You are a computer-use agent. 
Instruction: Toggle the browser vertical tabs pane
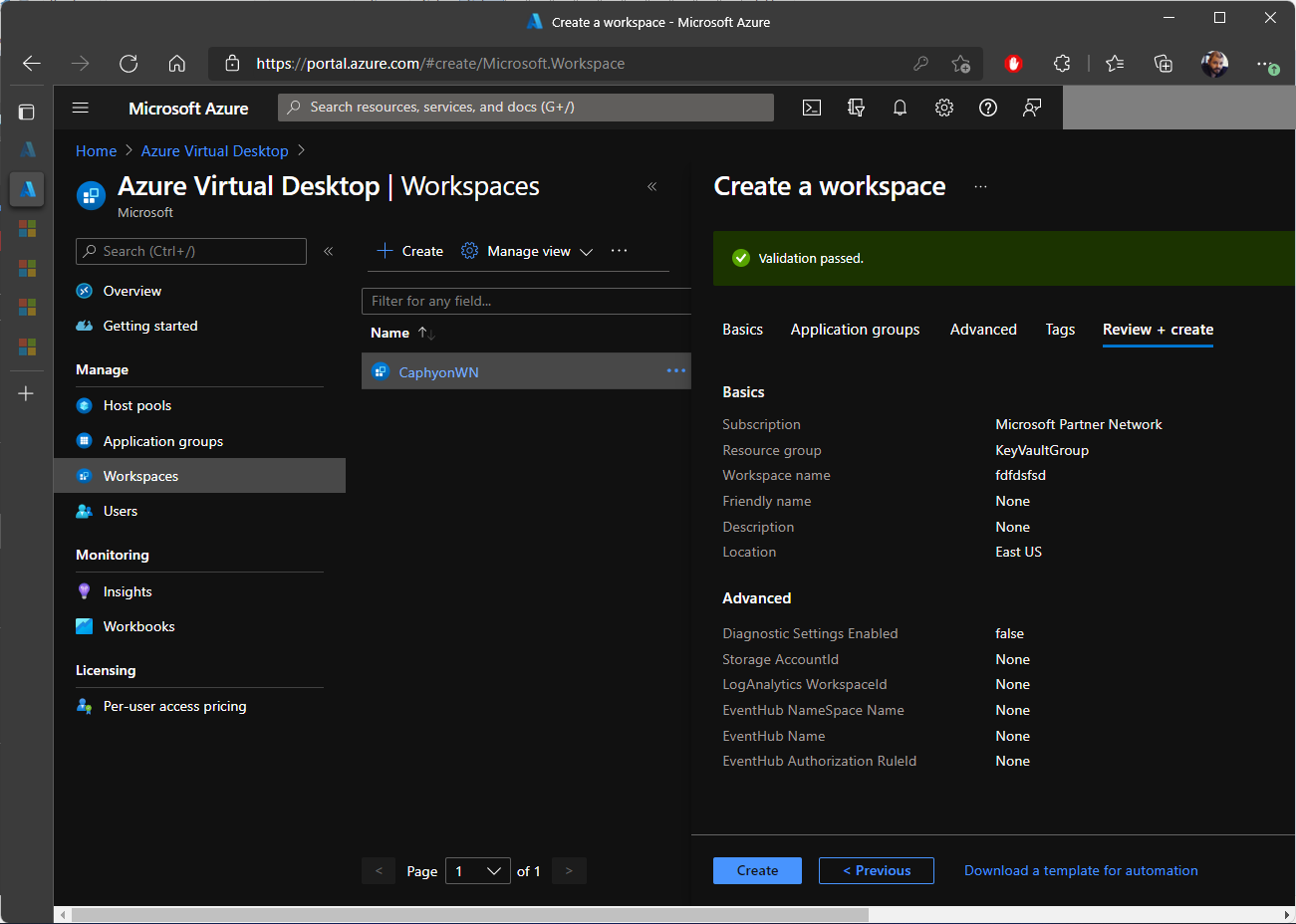[x=27, y=112]
